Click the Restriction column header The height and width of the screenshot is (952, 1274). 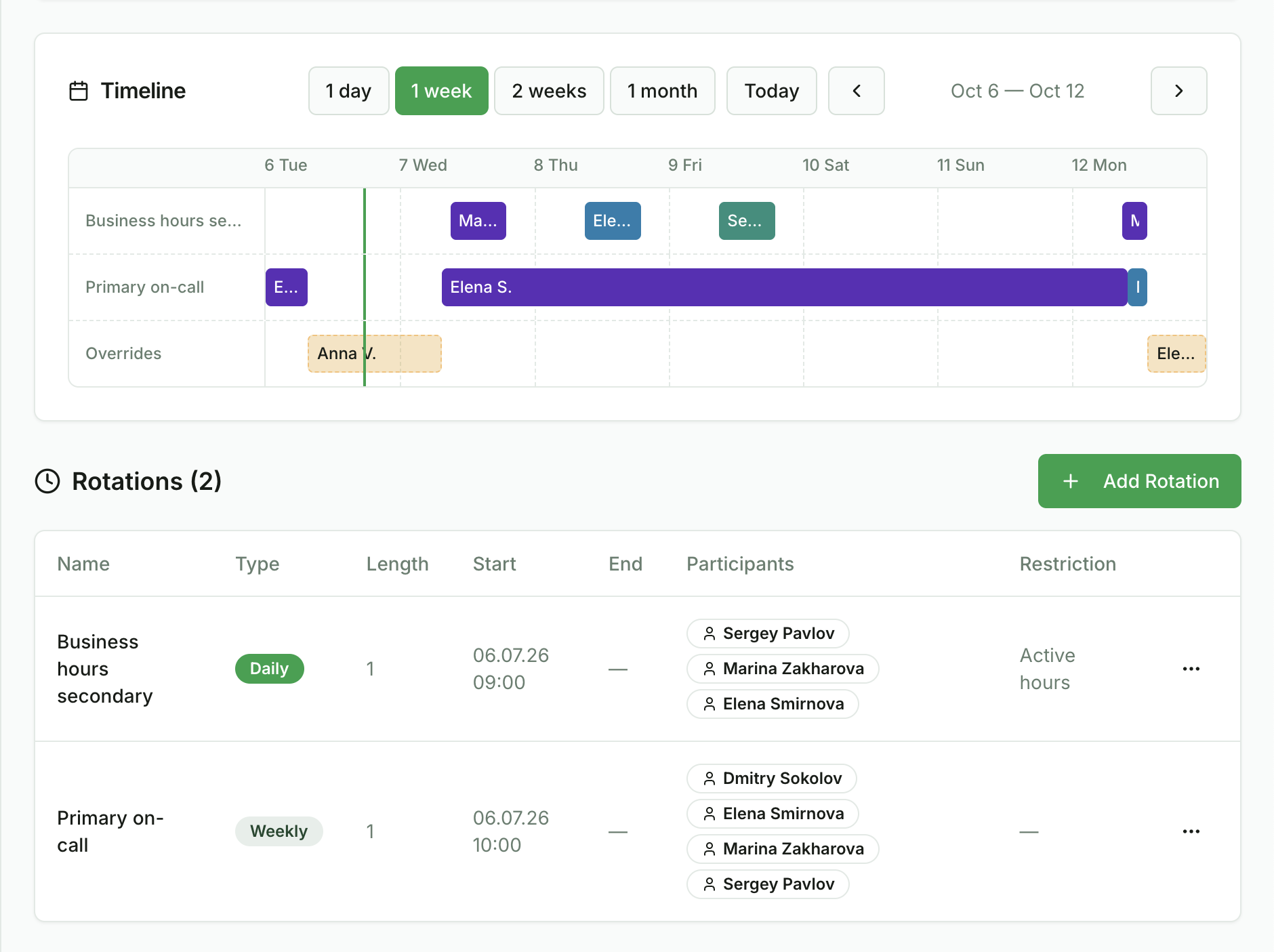1067,564
